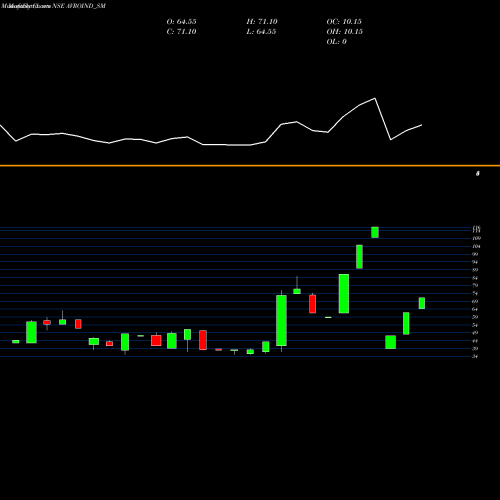Click the 99 price axis label

[475, 254]
